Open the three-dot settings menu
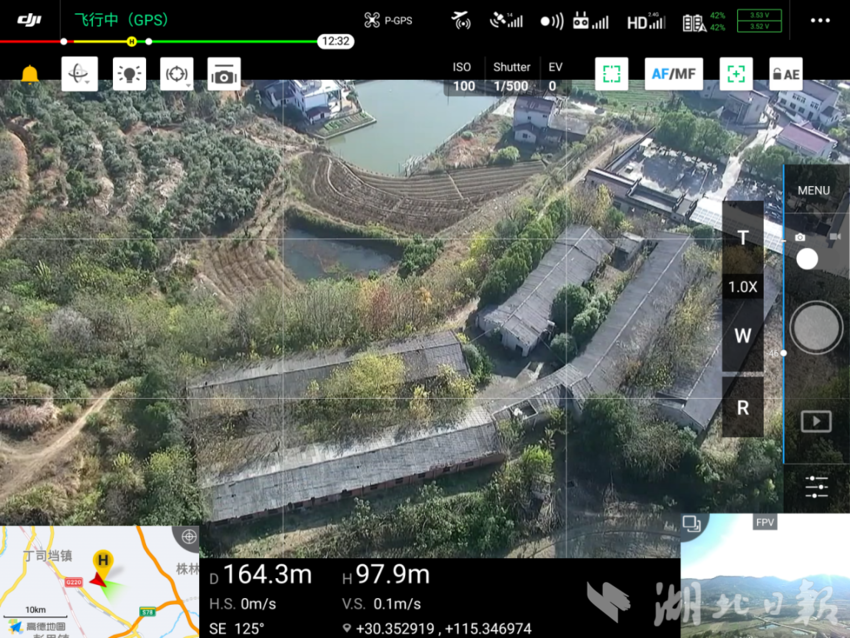Screen dimensions: 850x638 pyautogui.click(x=820, y=21)
